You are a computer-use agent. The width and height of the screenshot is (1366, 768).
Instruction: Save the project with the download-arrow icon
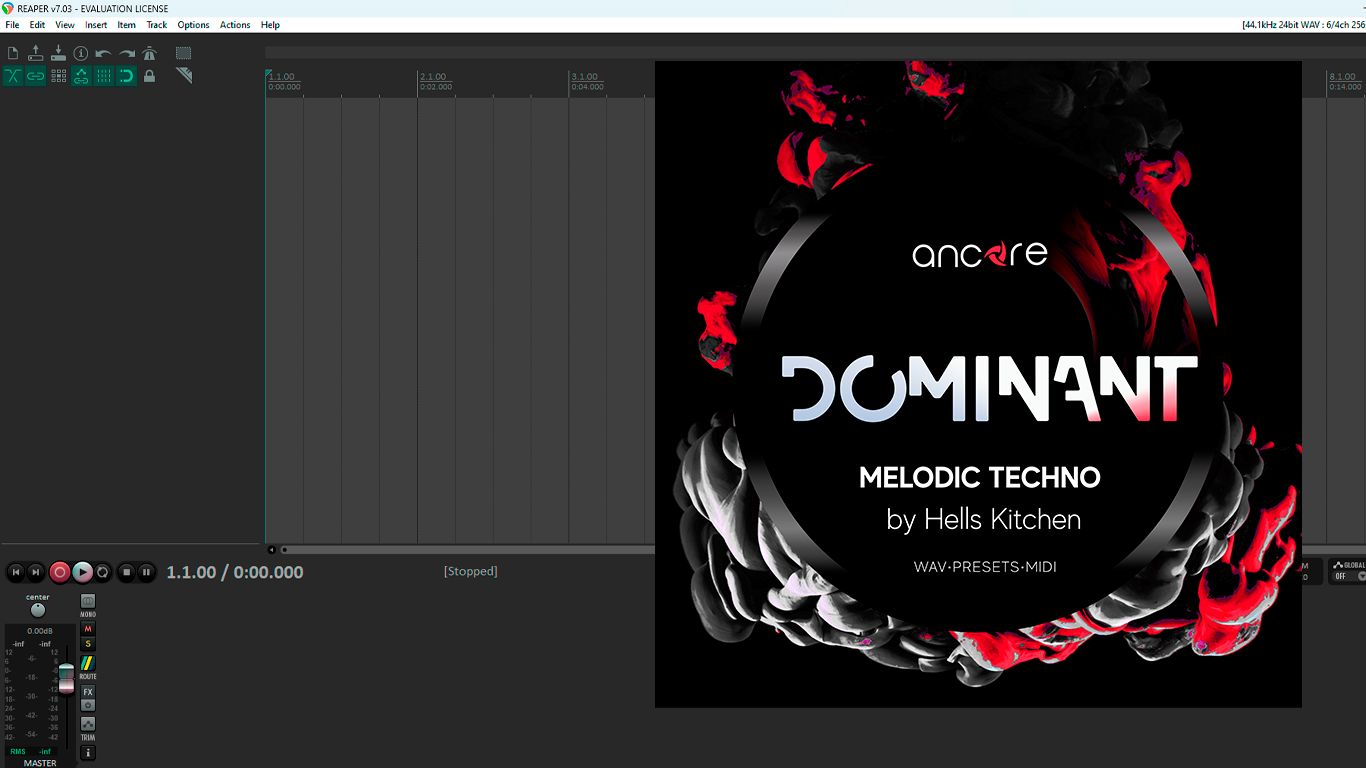58,53
